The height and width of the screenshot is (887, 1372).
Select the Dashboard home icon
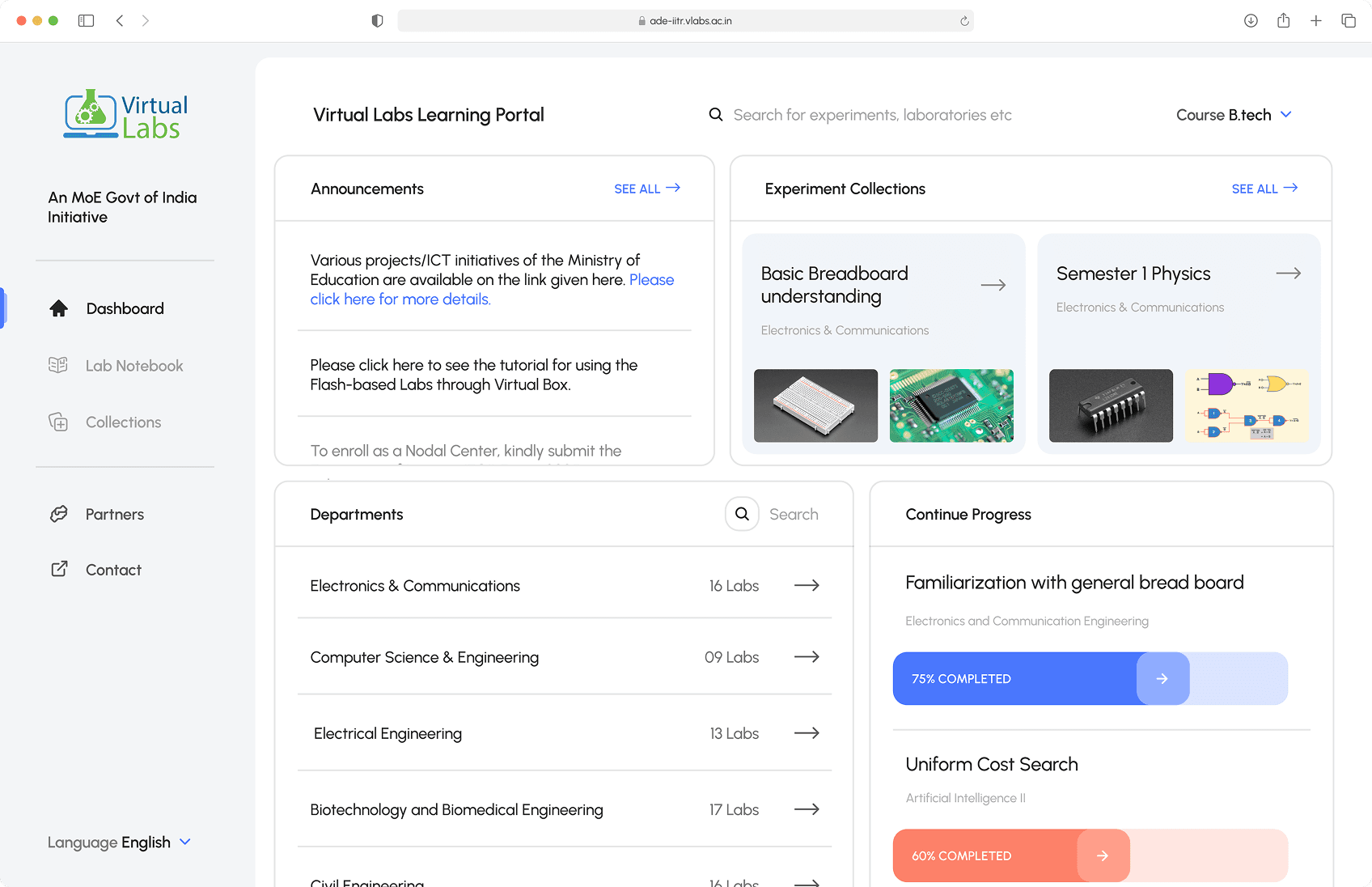(58, 308)
